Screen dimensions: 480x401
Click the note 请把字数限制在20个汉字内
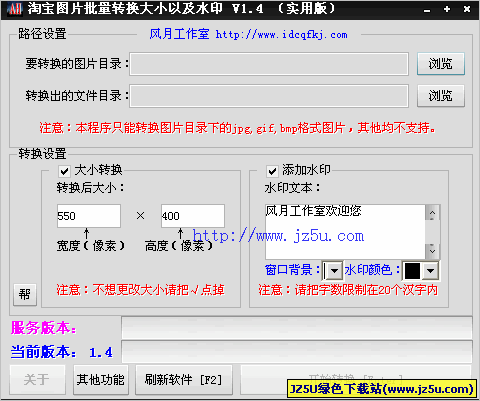click(348, 290)
